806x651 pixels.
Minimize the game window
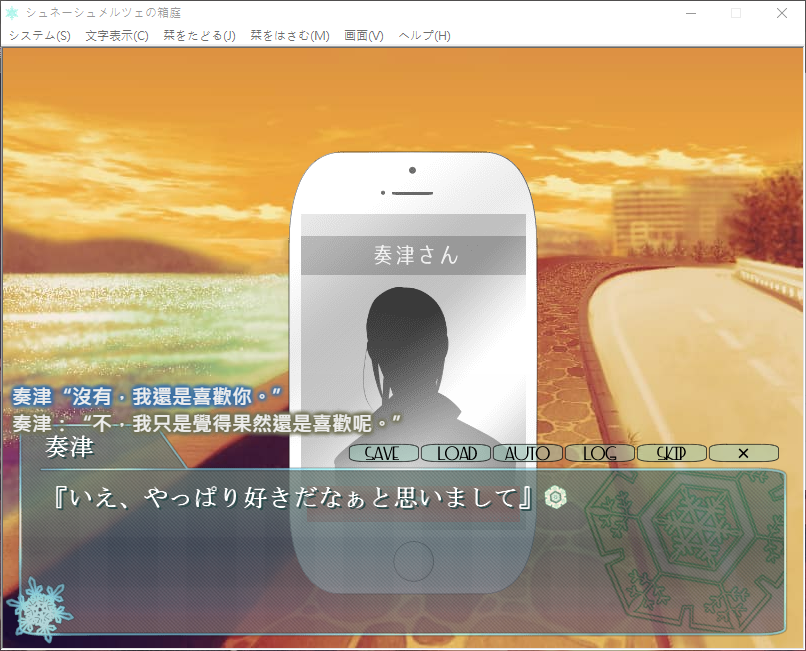690,13
